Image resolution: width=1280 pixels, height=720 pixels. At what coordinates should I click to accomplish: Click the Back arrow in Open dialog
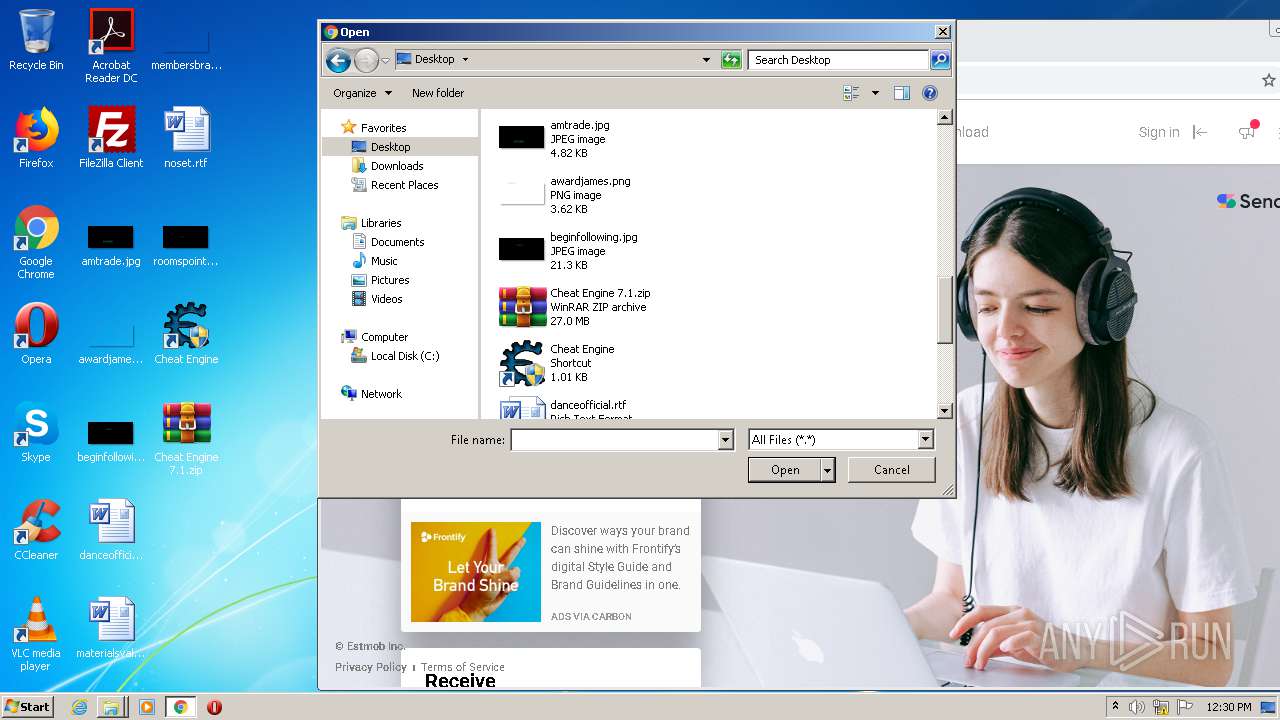[338, 60]
